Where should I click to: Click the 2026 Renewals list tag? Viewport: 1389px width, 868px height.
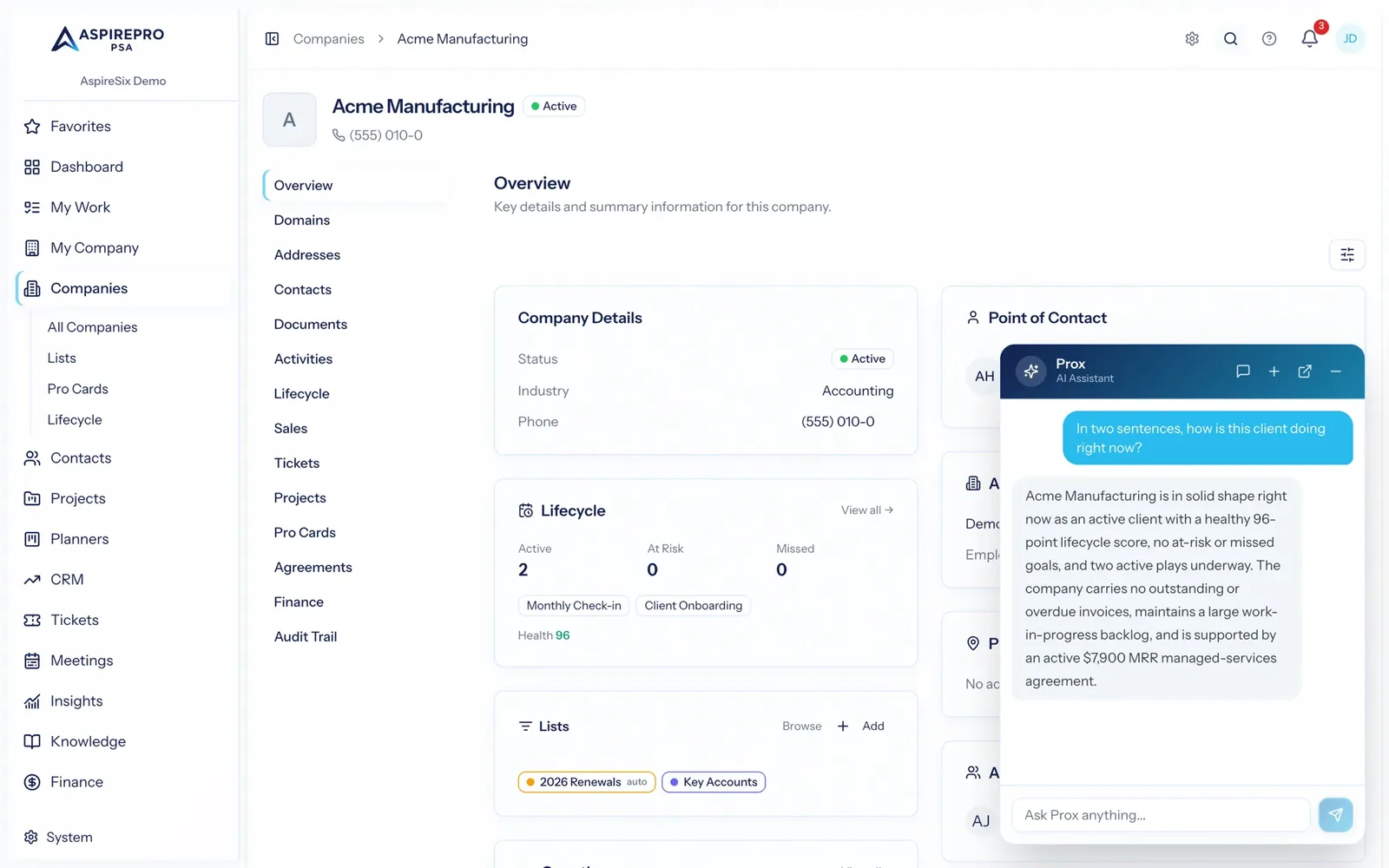587,782
